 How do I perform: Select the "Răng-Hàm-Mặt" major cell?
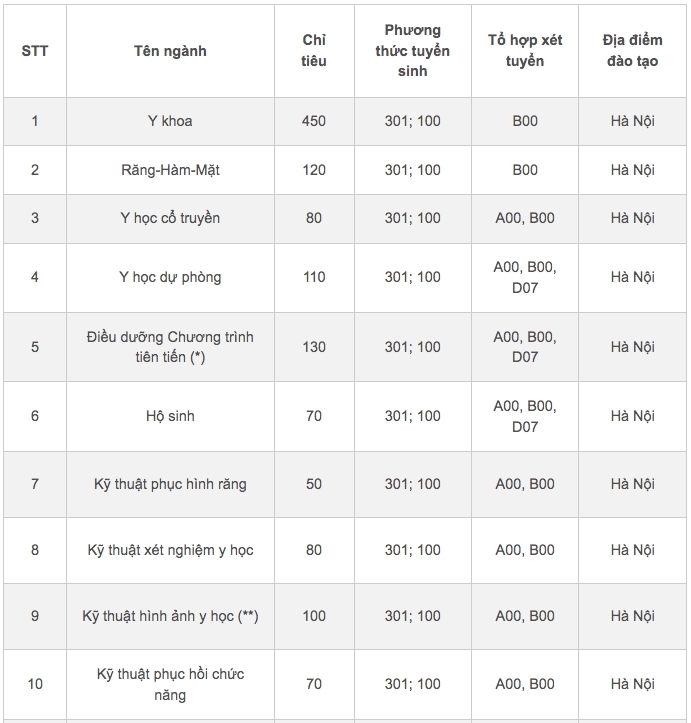tap(170, 170)
